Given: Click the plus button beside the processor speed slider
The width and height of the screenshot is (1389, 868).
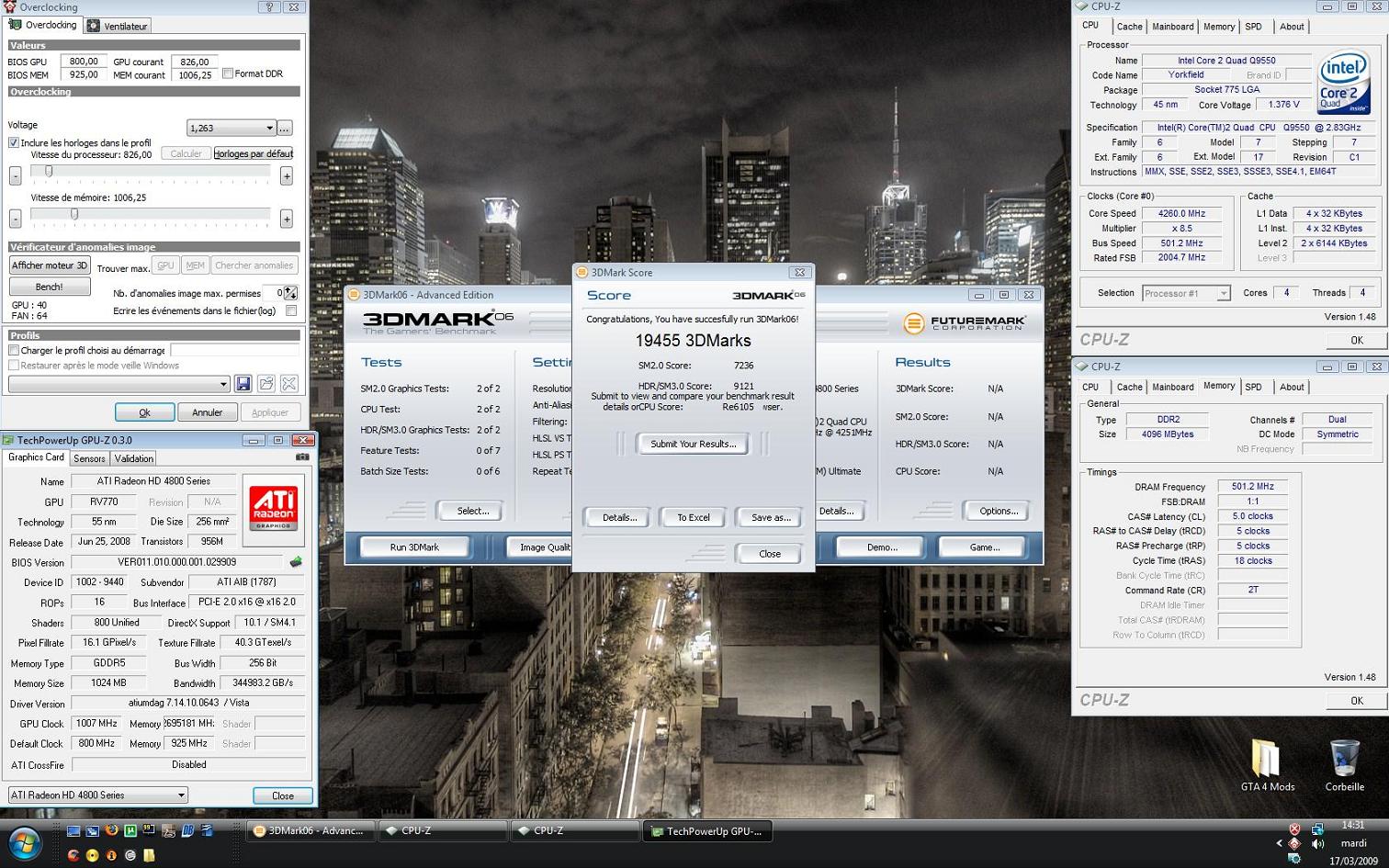Looking at the screenshot, I should pyautogui.click(x=287, y=175).
